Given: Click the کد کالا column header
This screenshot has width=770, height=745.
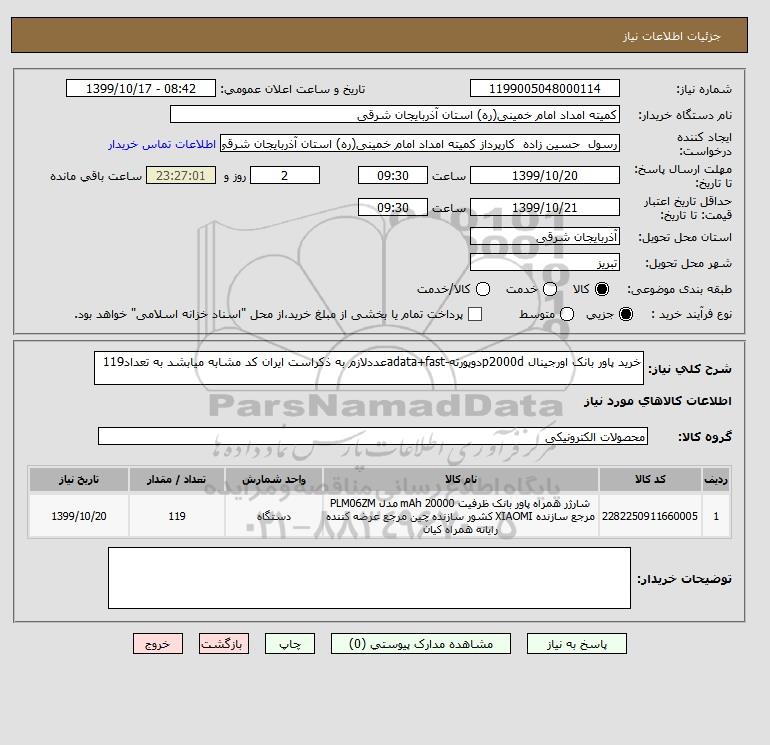Looking at the screenshot, I should coord(650,479).
